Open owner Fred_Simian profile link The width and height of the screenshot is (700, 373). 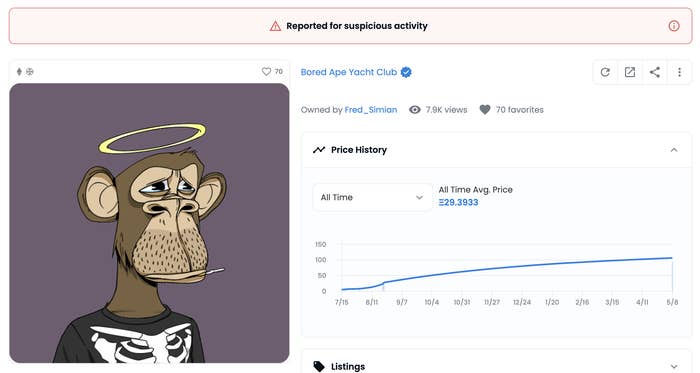[371, 110]
